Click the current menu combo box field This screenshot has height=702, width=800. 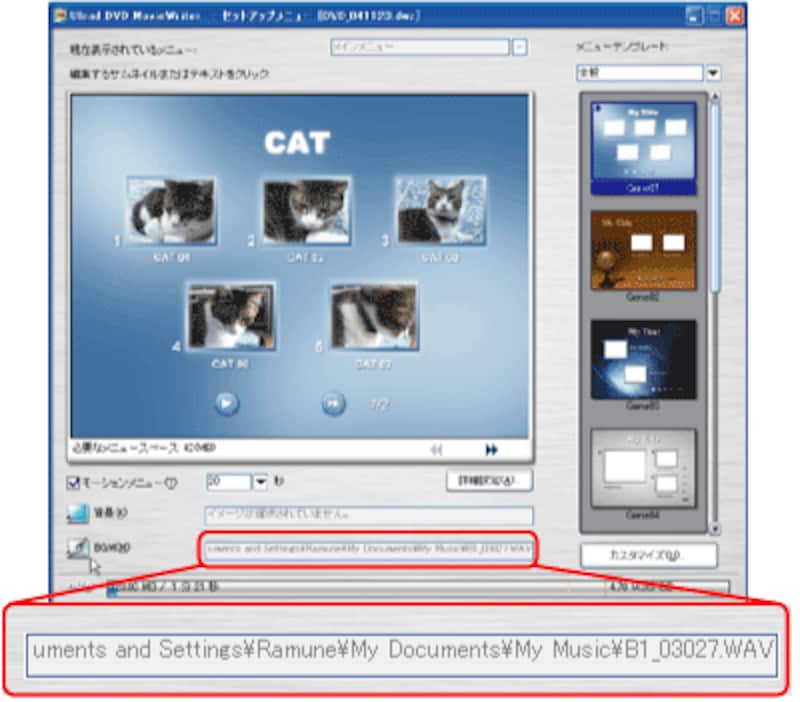coord(420,47)
